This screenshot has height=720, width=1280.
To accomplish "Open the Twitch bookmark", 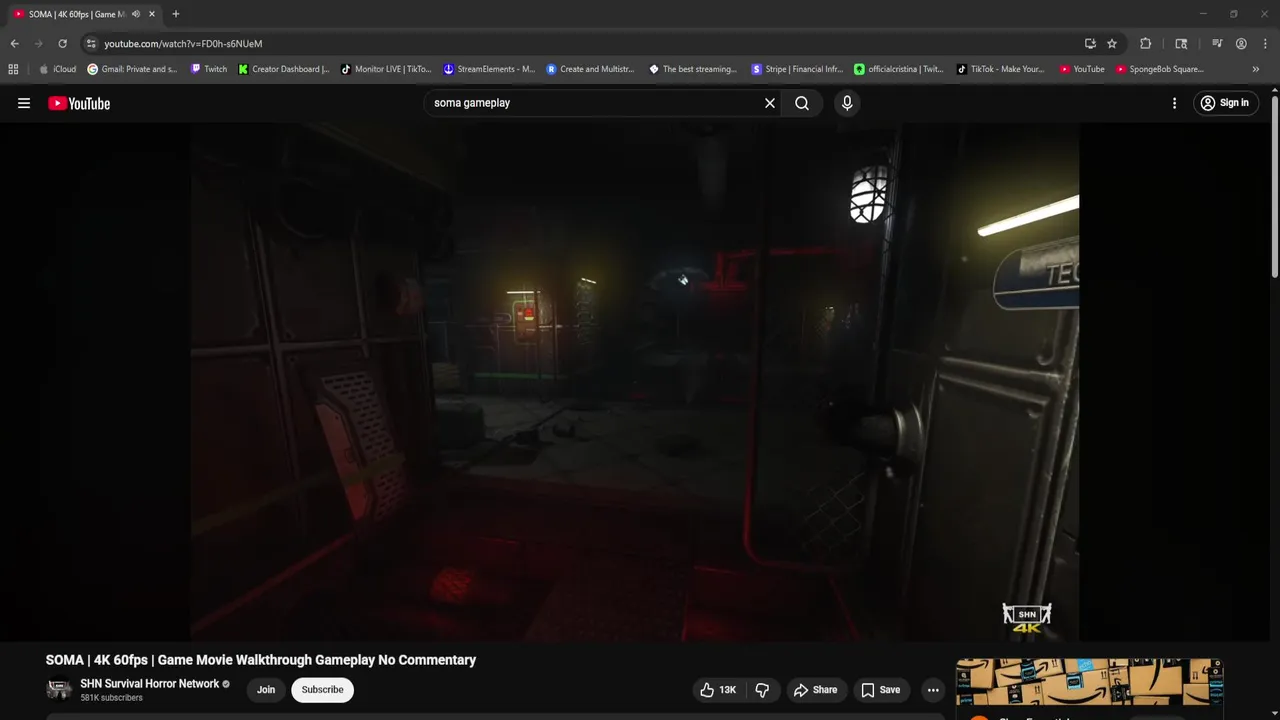I will click(209, 69).
